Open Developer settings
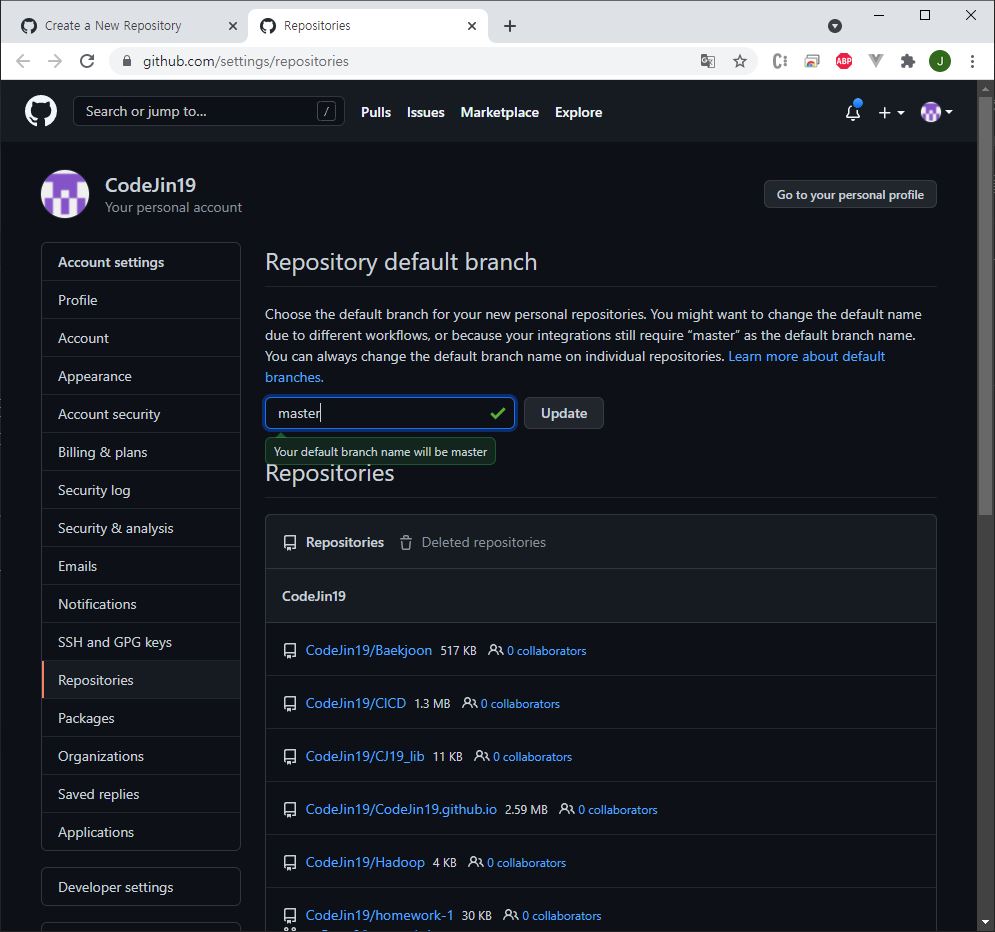The image size is (995, 932). pyautogui.click(x=141, y=887)
